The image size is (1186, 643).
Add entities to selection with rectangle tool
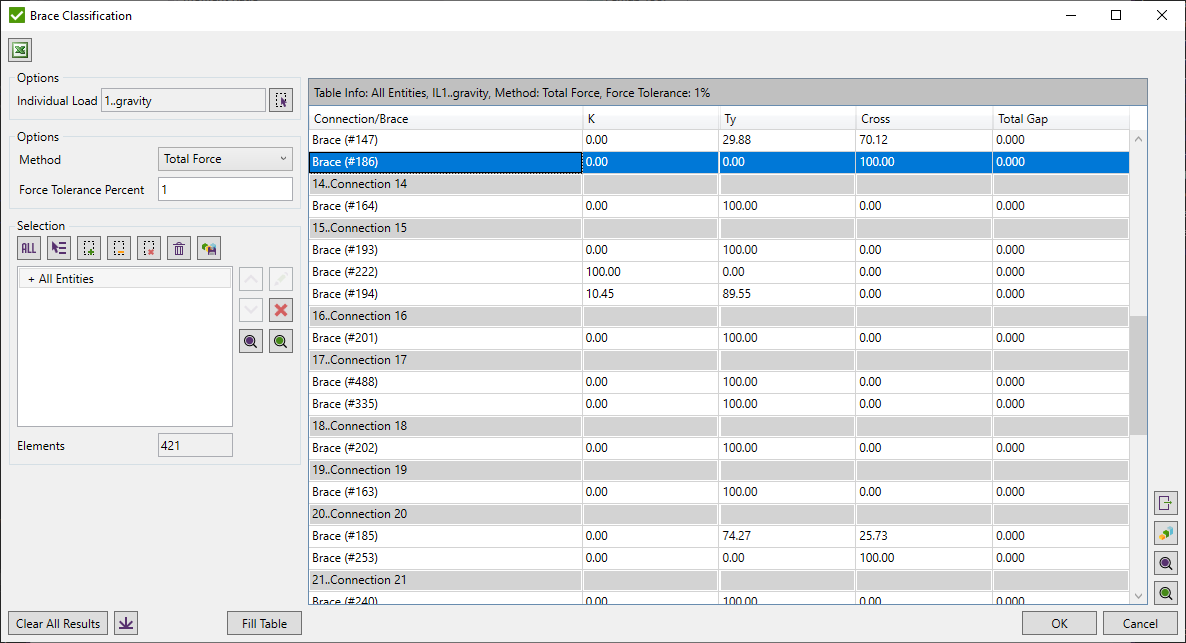tap(88, 247)
